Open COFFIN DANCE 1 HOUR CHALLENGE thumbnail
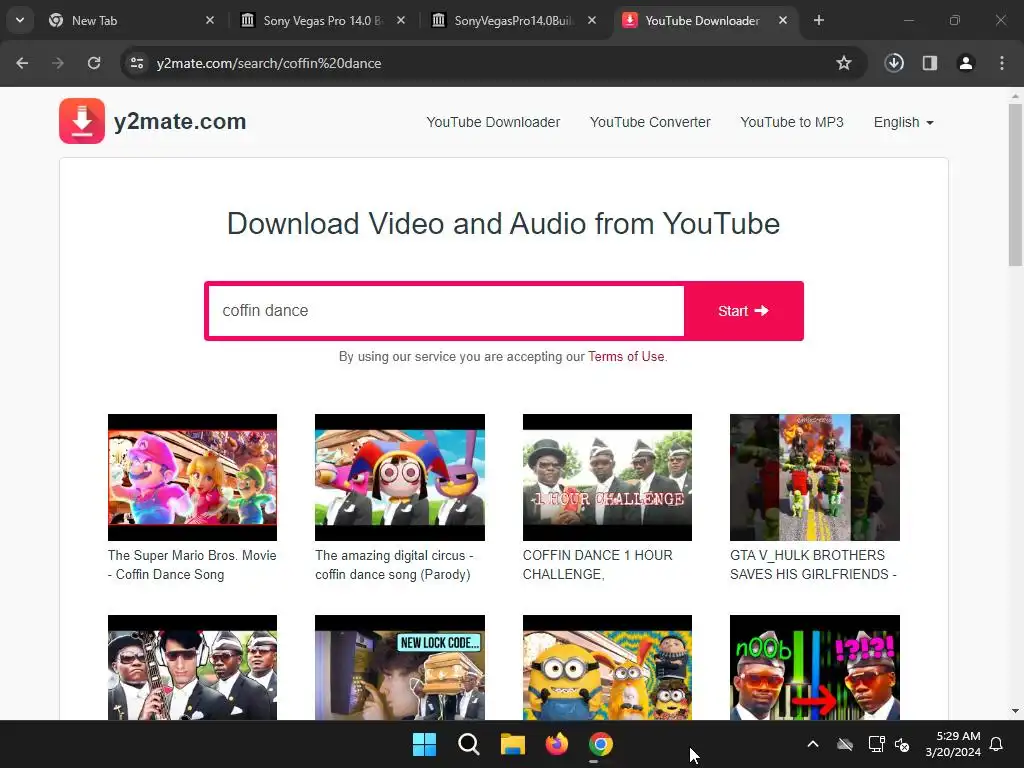1024x768 pixels. 607,477
